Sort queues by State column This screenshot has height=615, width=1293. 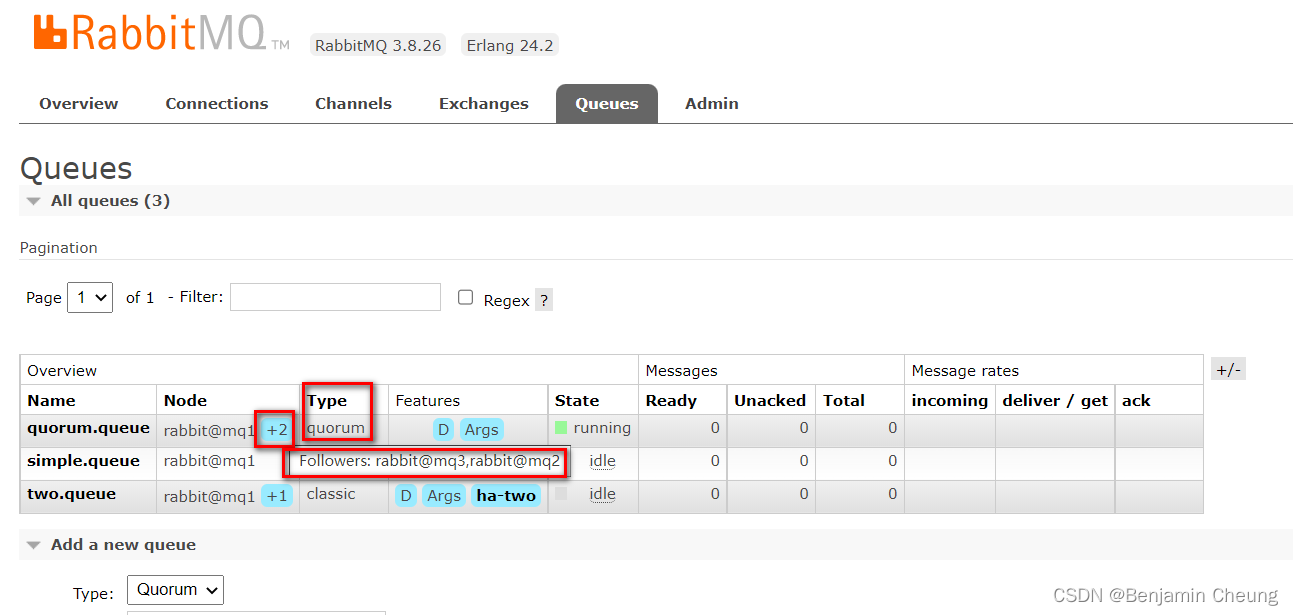click(x=577, y=400)
